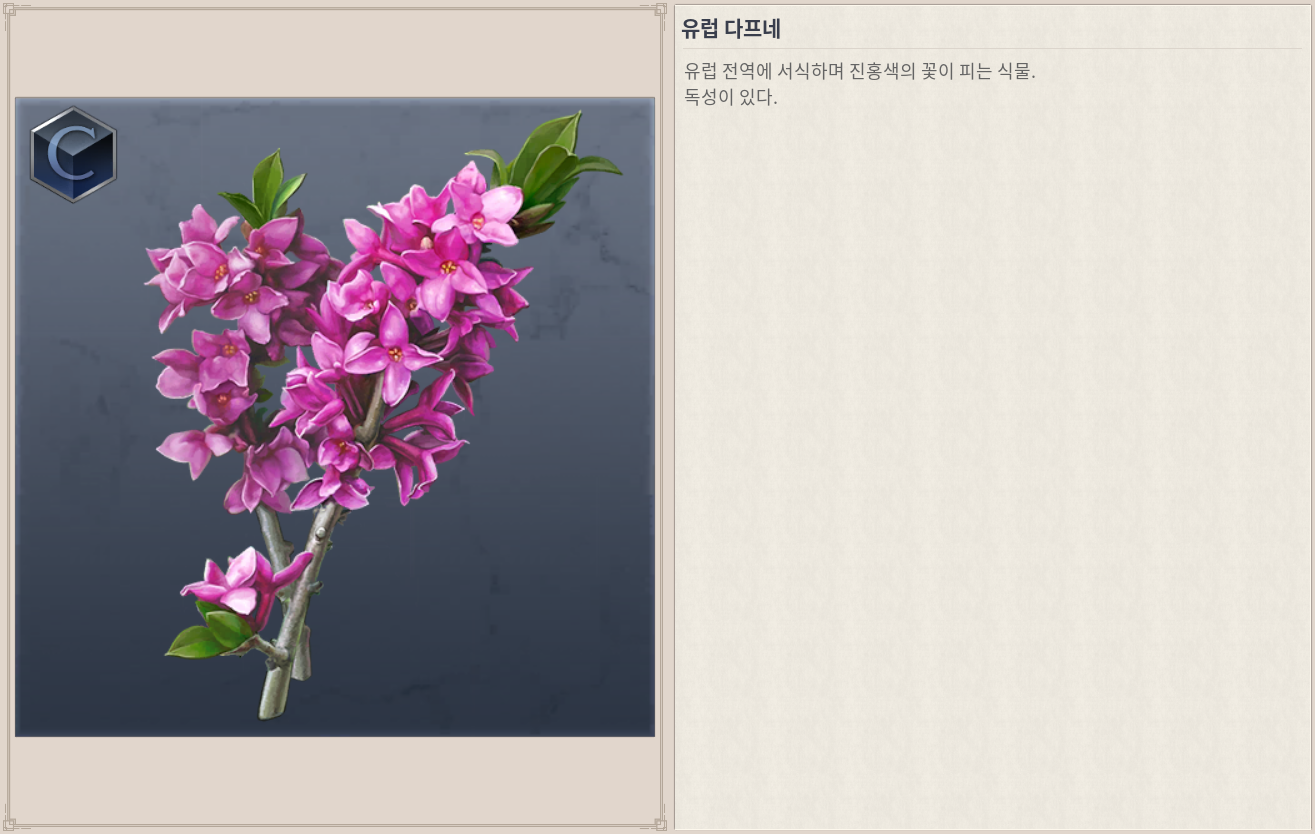The height and width of the screenshot is (834, 1315).
Task: Click the small leaf tuft above left flower cluster
Action: coord(265,190)
